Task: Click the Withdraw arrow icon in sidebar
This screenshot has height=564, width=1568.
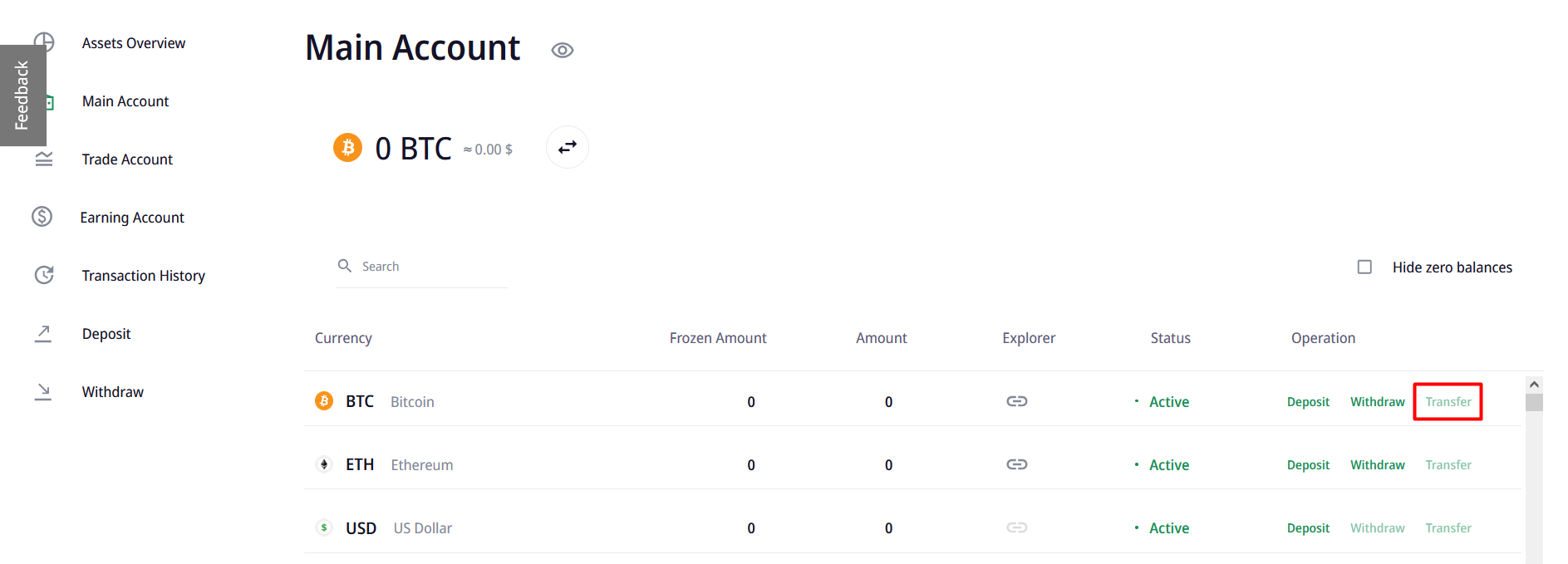Action: click(43, 391)
